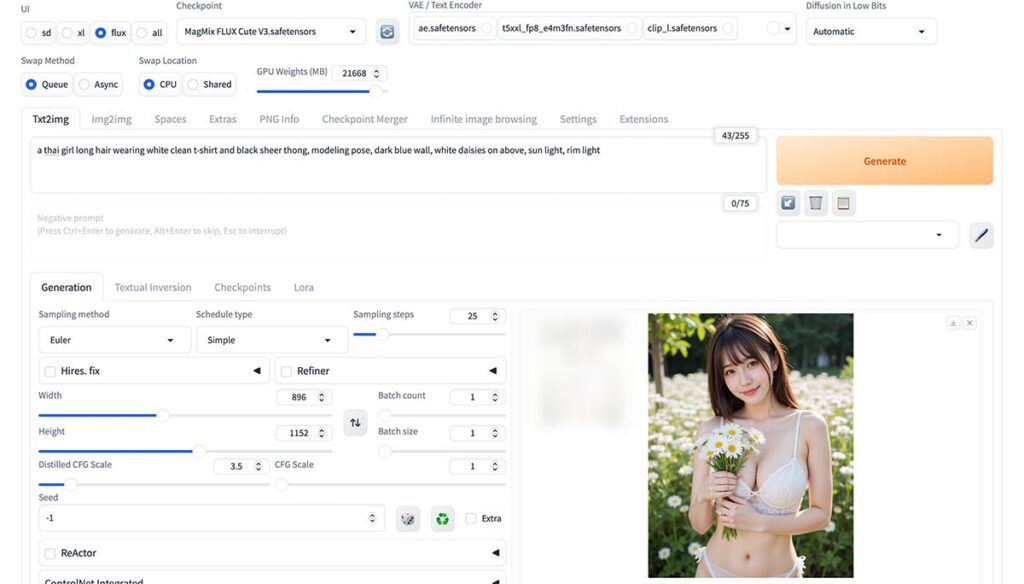Viewport: 1024px width, 584px height.
Task: Click the green recycle reuse seed icon
Action: [x=442, y=519]
